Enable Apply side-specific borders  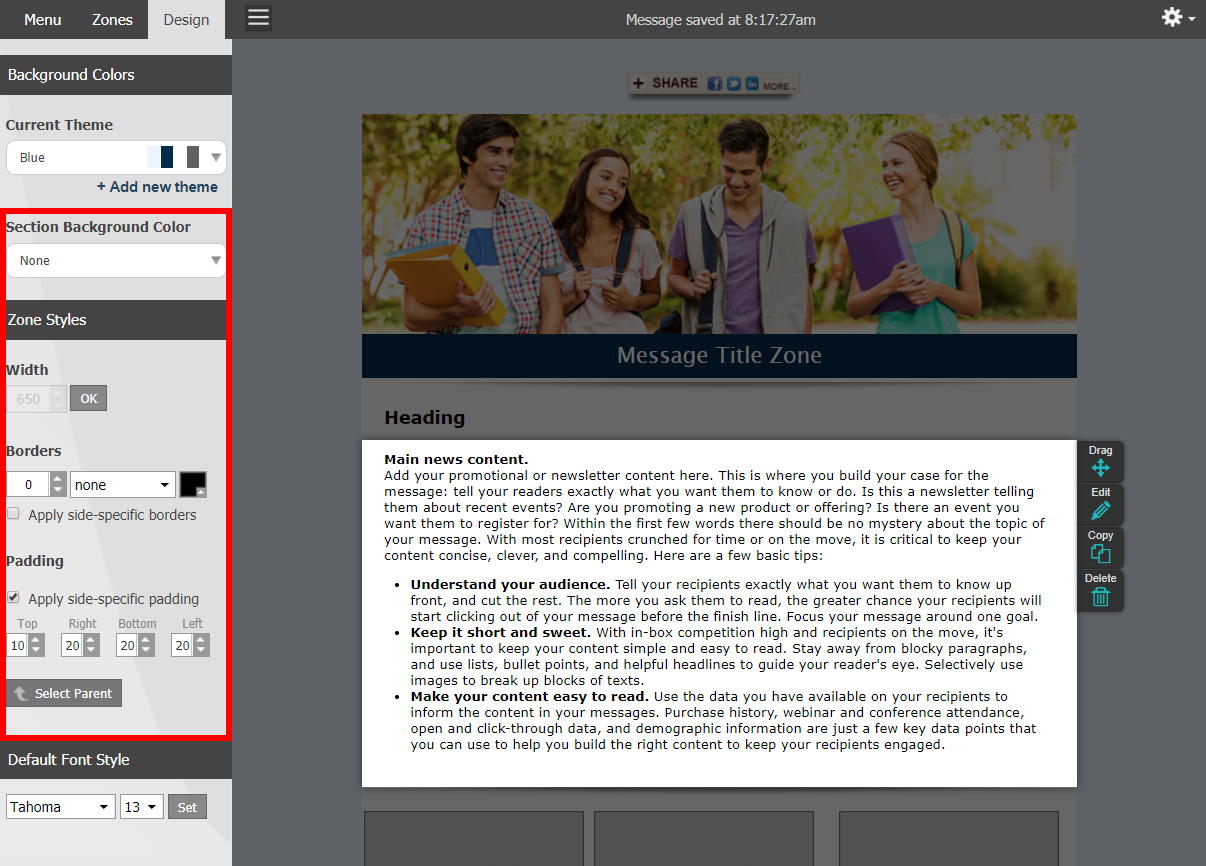(13, 514)
